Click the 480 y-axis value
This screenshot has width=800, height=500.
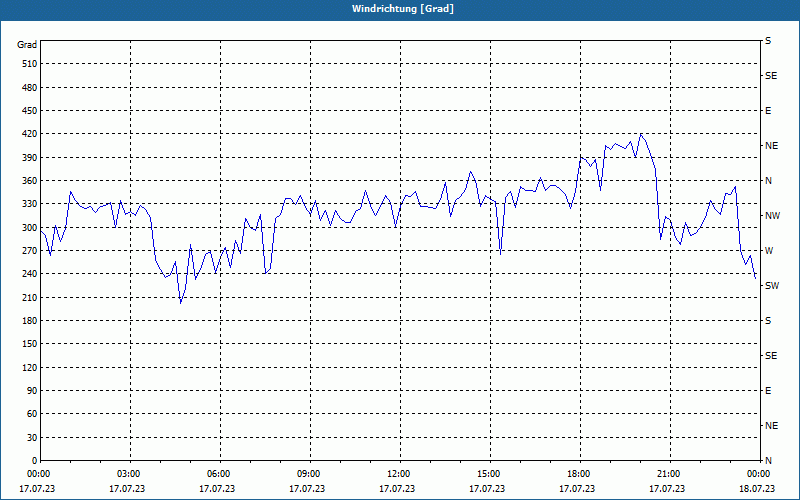point(30,88)
